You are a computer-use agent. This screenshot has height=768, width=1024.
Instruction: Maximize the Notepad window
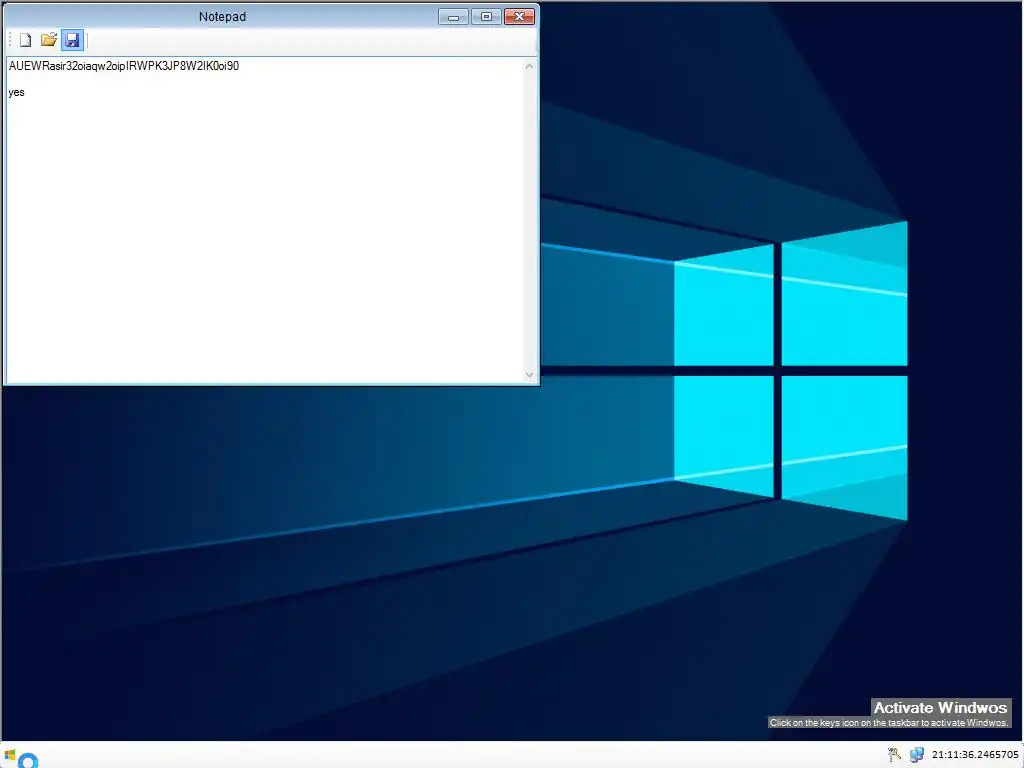486,16
